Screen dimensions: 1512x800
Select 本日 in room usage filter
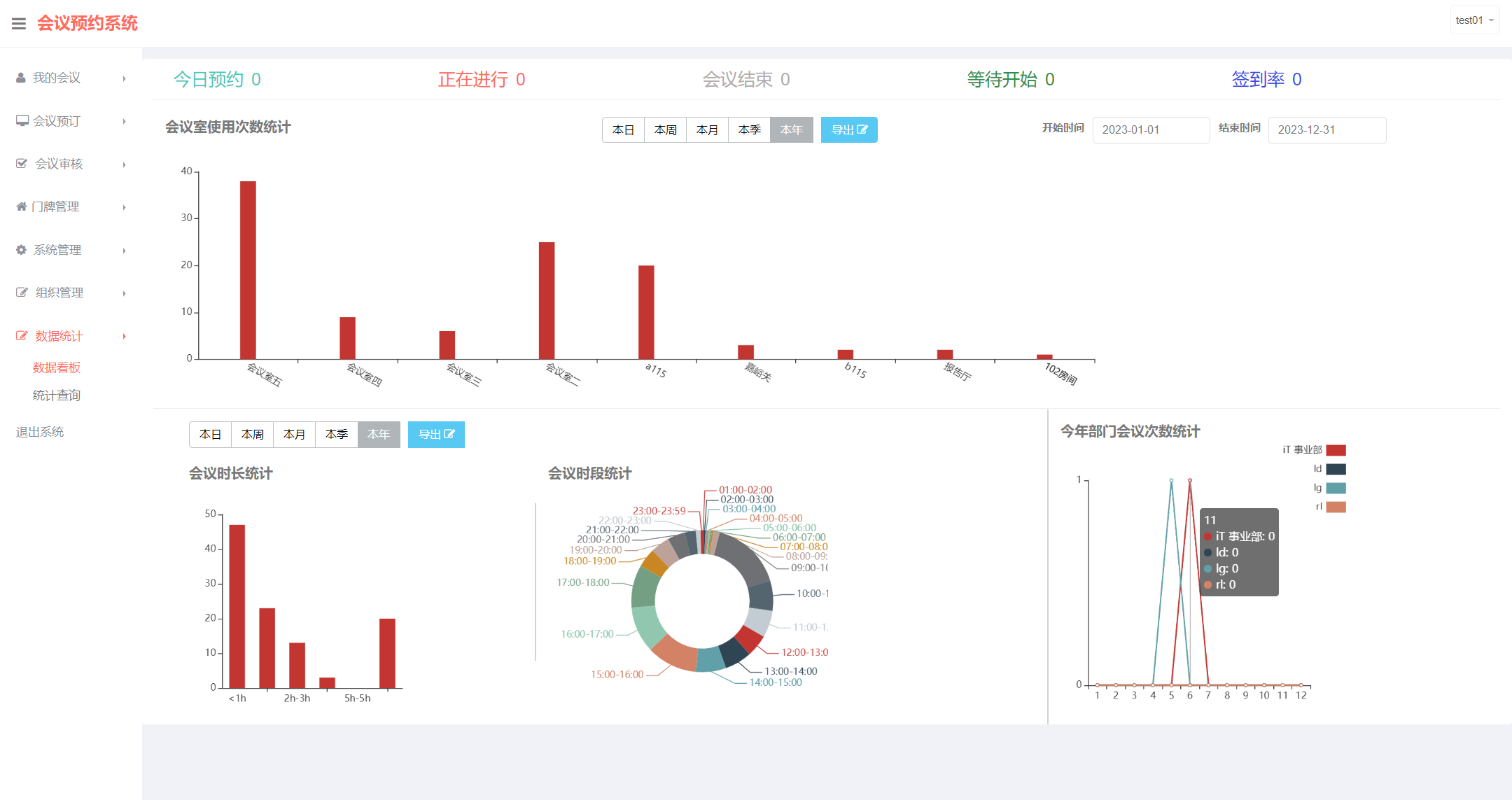click(623, 129)
